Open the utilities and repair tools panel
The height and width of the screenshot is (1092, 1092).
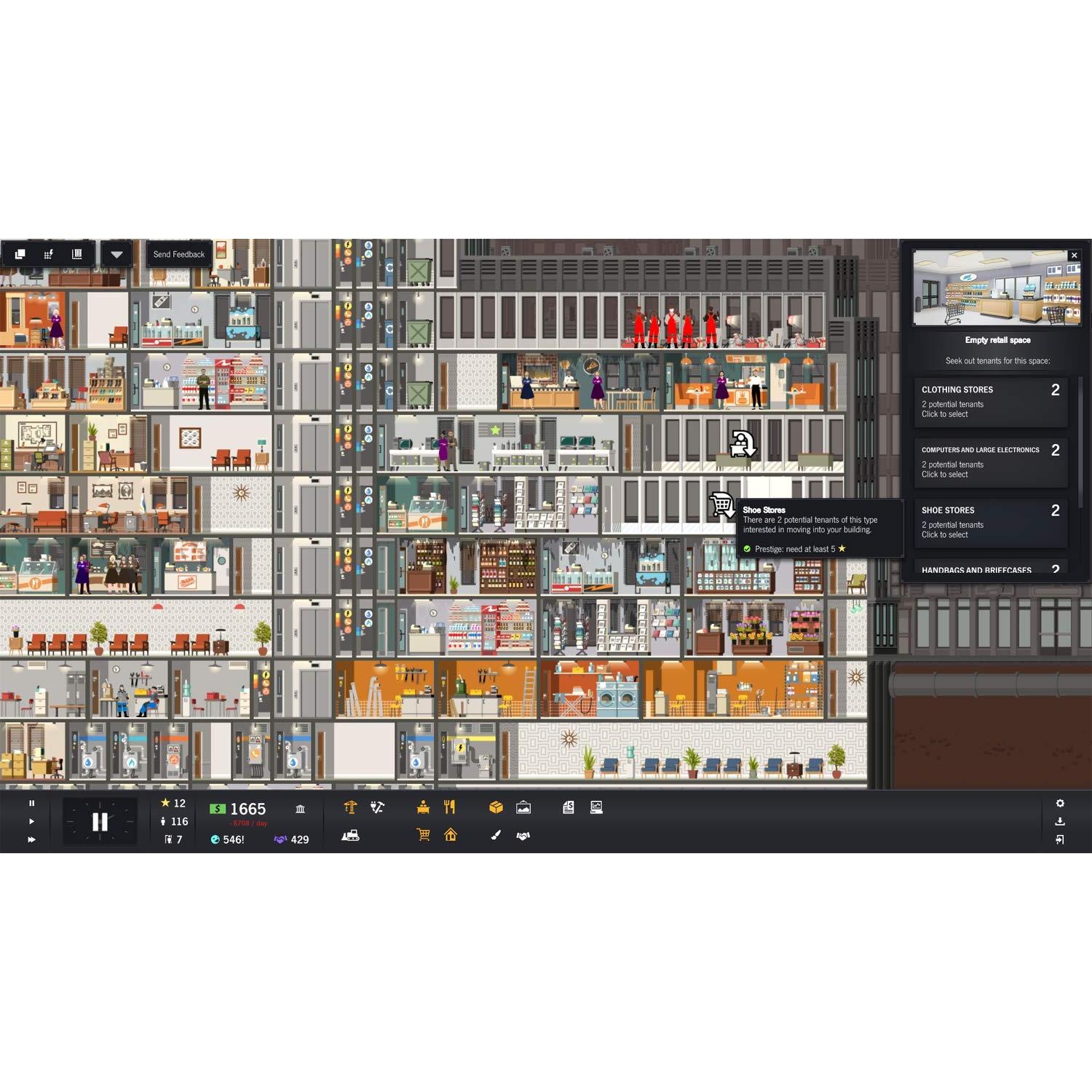point(378,807)
